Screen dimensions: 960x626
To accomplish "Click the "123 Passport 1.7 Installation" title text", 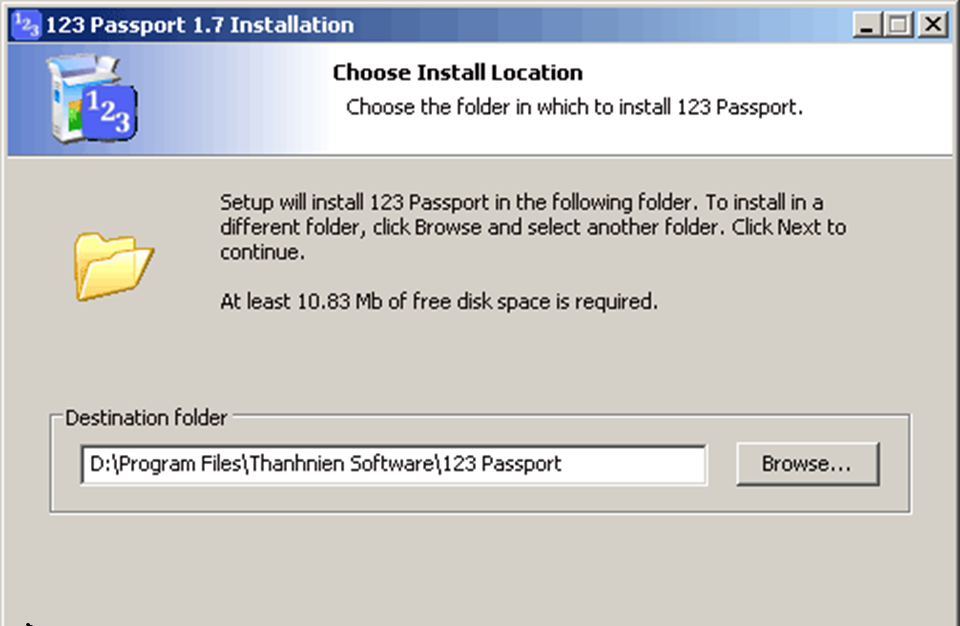I will pyautogui.click(x=199, y=25).
